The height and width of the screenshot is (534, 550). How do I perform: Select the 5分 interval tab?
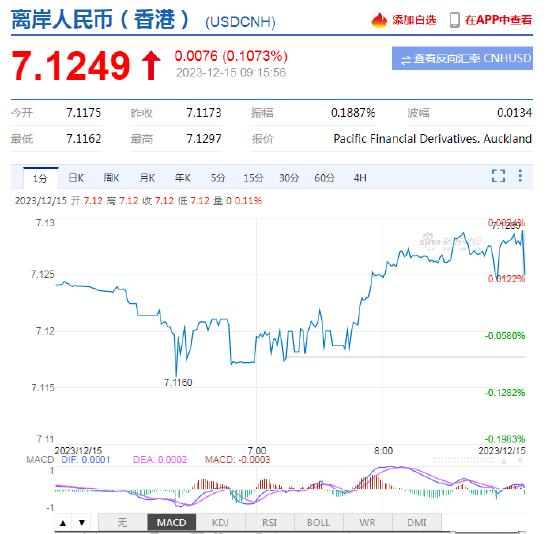(x=218, y=178)
